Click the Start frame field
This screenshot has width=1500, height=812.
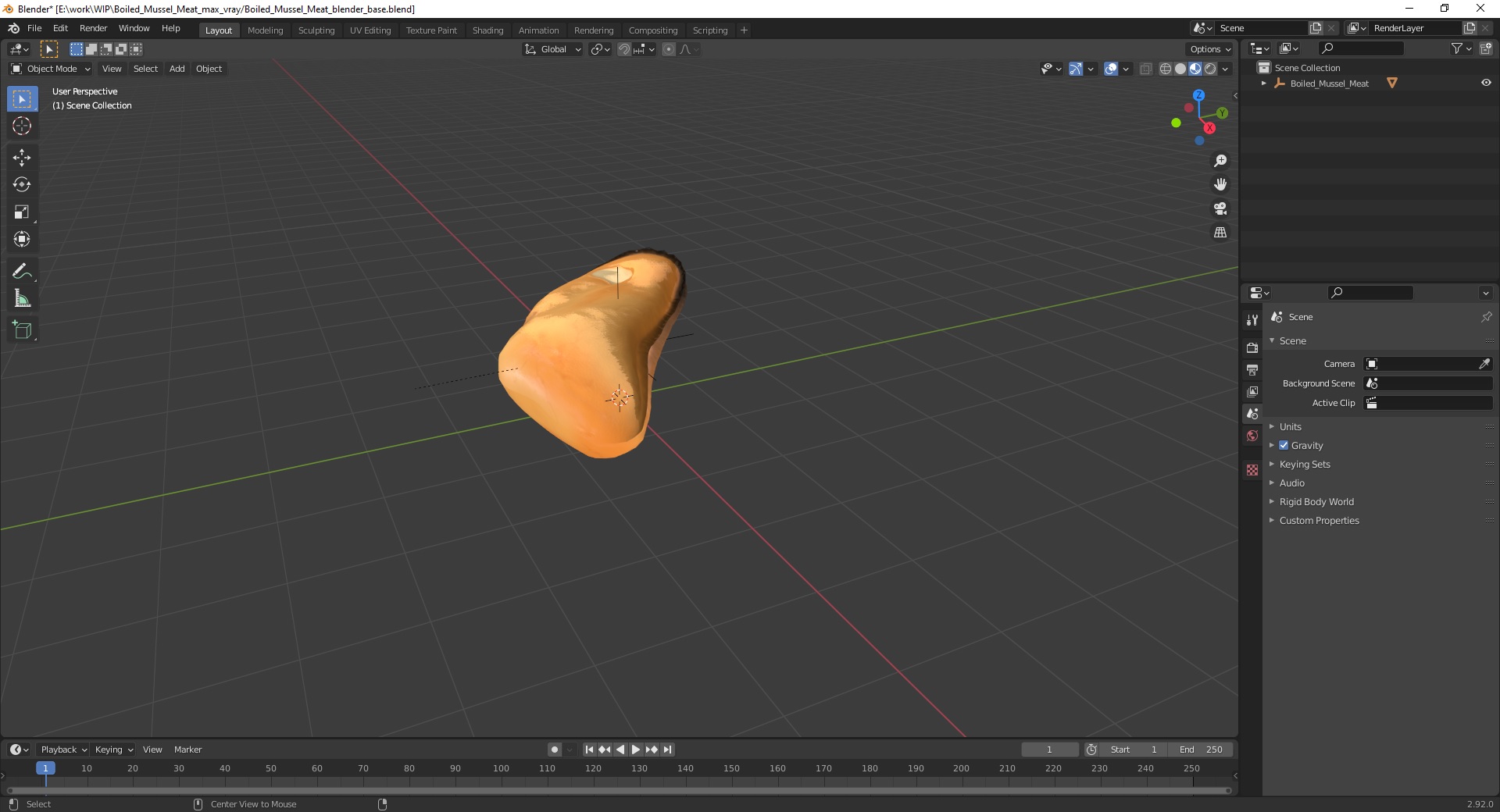point(1134,750)
